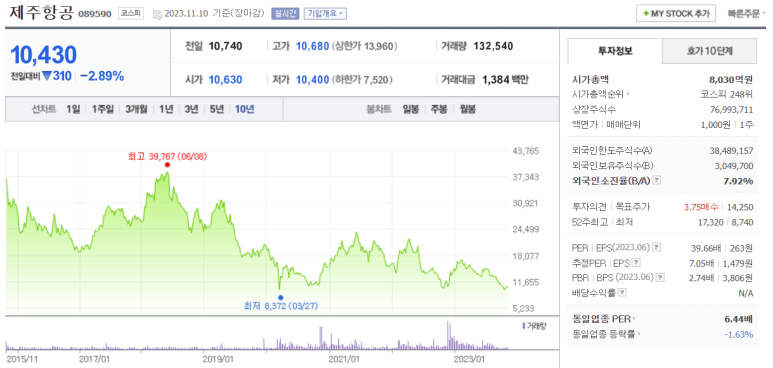
Task: Click the 거래량 value 132,540
Action: click(x=493, y=46)
